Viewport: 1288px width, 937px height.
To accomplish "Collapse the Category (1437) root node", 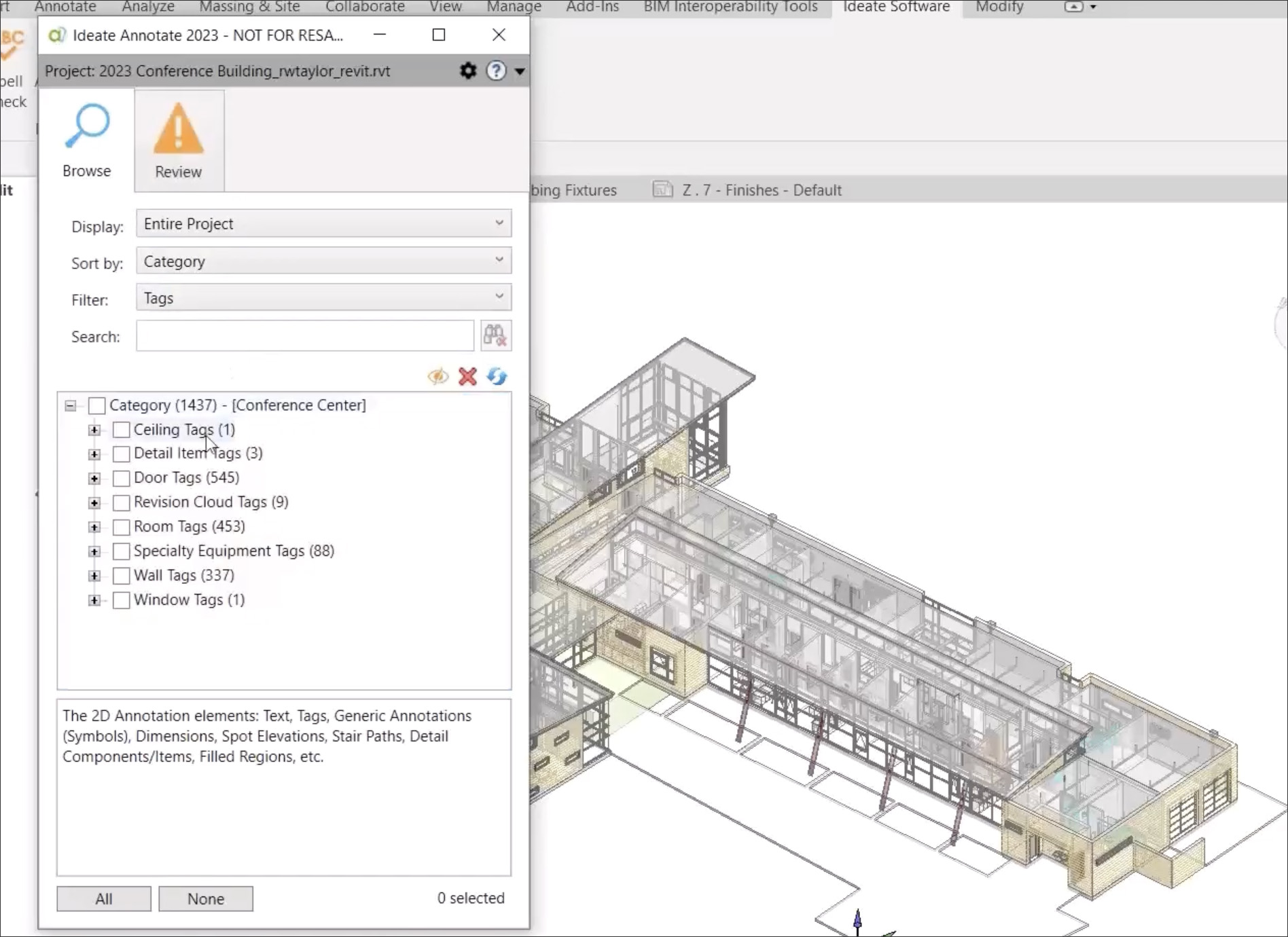I will pos(71,406).
